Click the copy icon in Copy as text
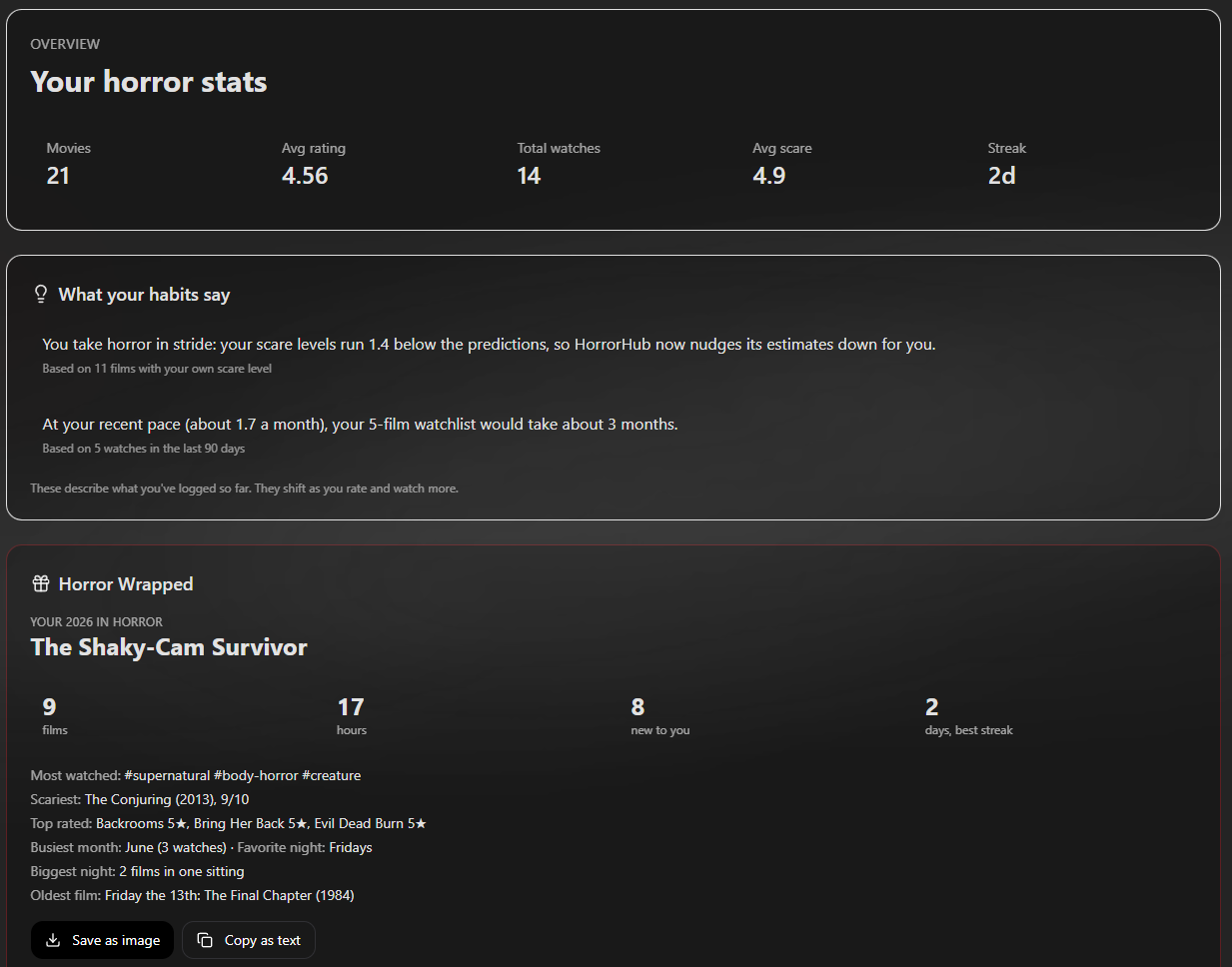1232x967 pixels. point(205,940)
